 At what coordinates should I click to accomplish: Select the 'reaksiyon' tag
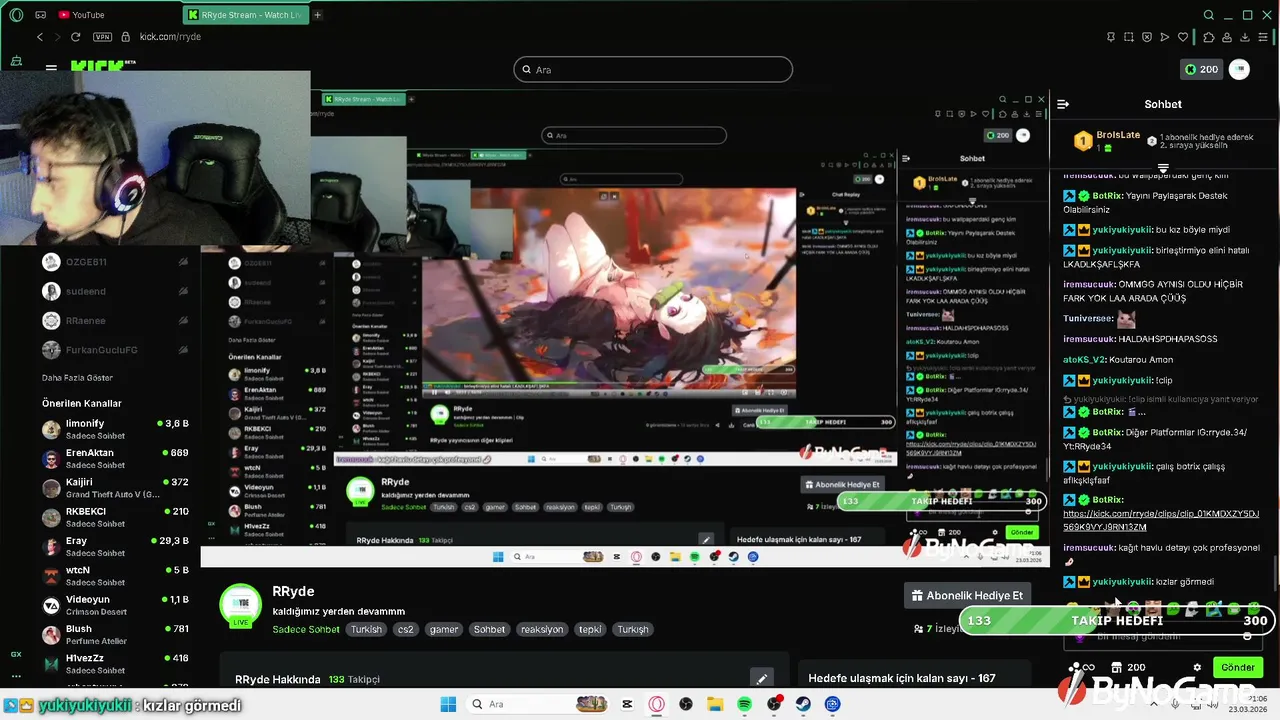(x=542, y=630)
